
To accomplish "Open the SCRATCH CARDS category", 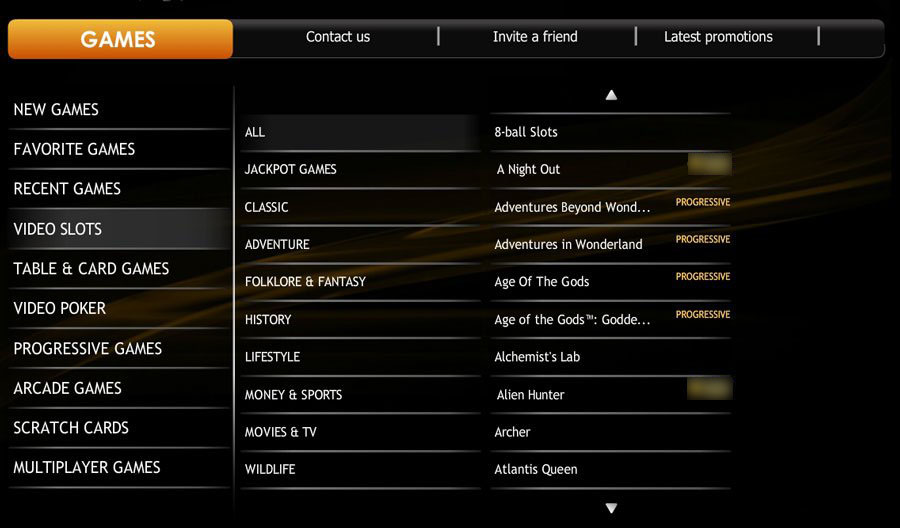I will (71, 428).
